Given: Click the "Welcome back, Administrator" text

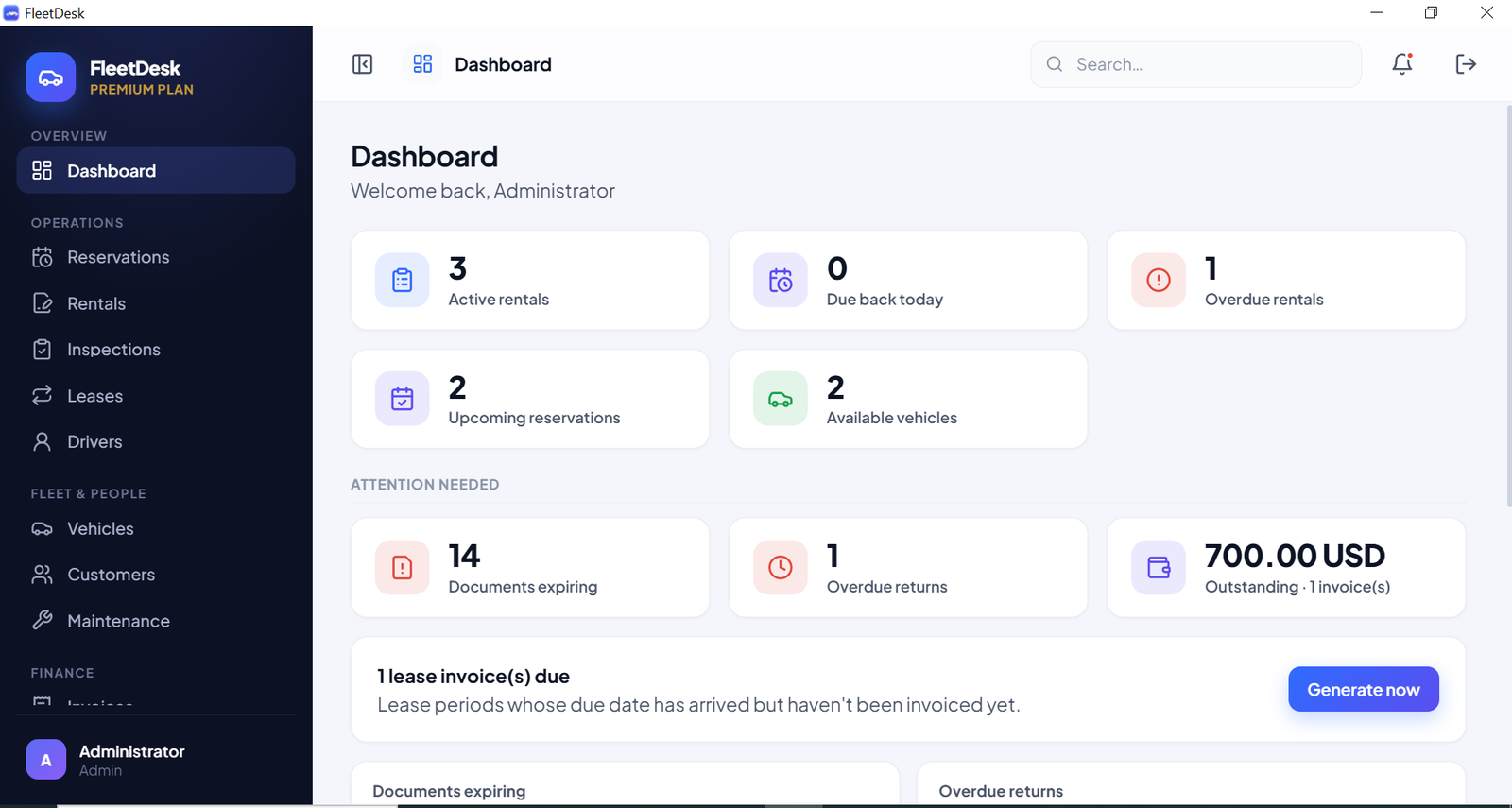Looking at the screenshot, I should coord(483,191).
